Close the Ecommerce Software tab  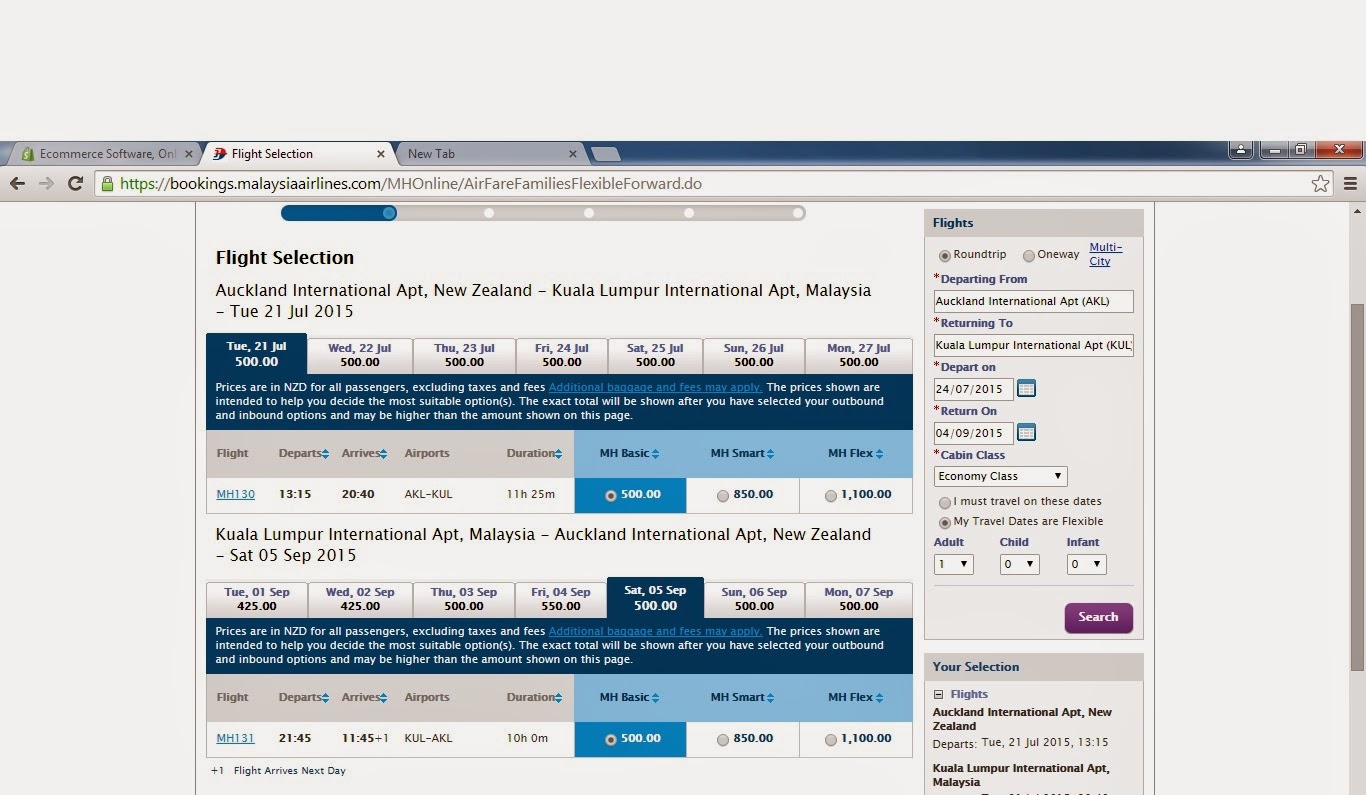coord(188,154)
